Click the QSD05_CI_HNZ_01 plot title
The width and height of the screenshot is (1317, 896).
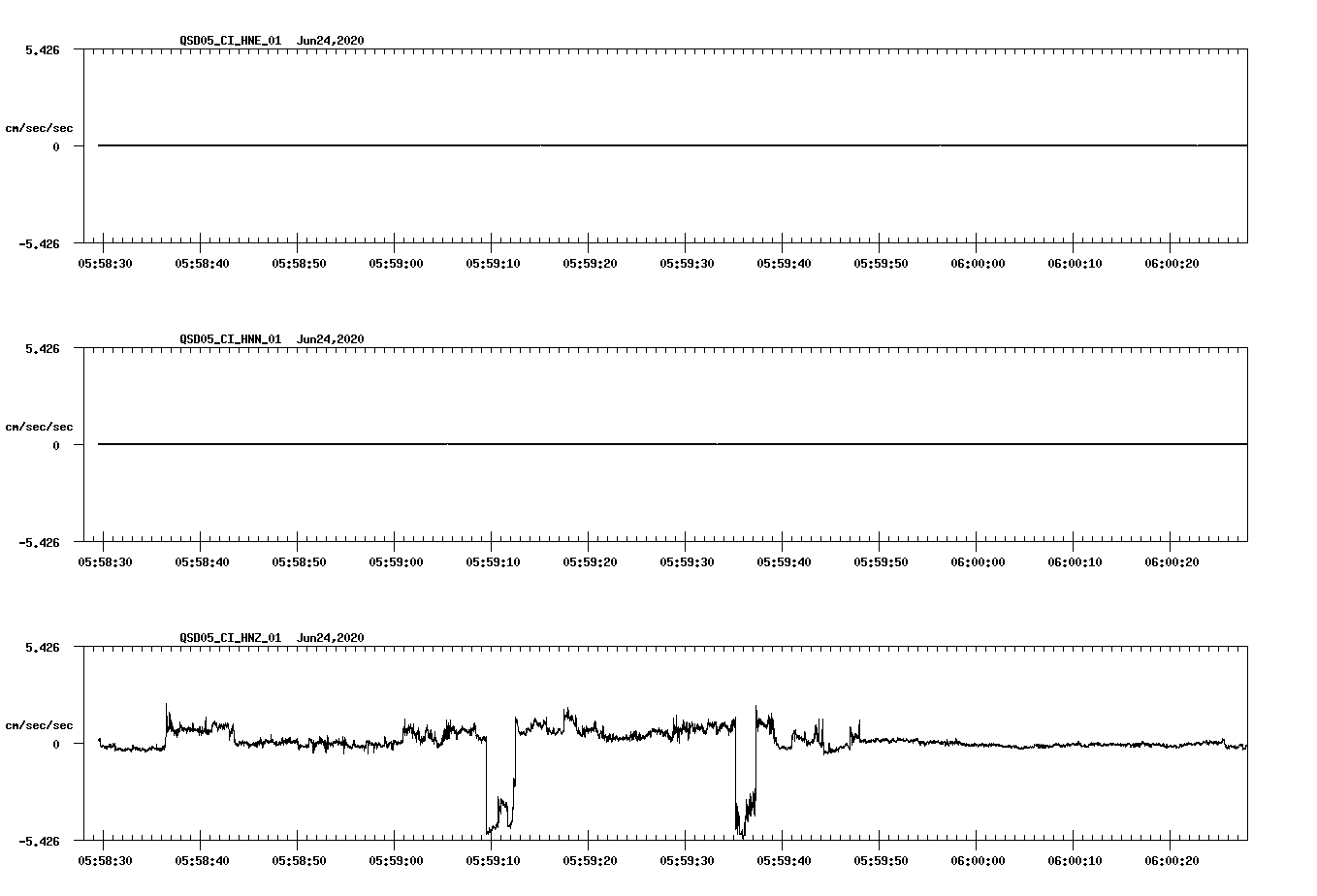[230, 638]
